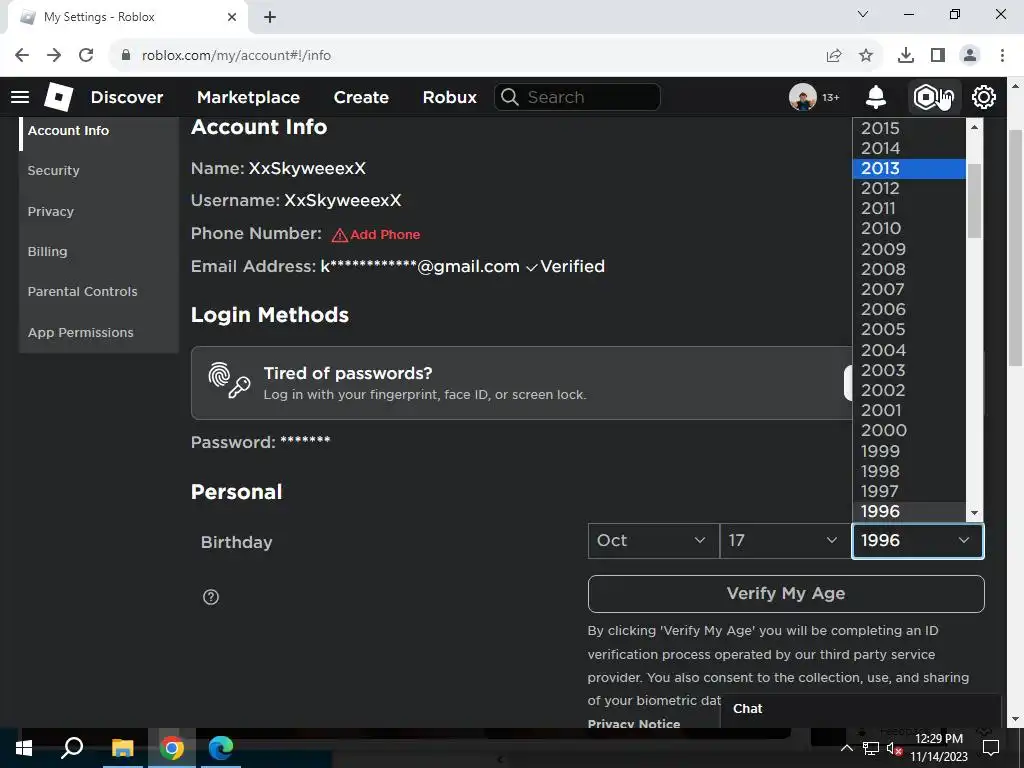The width and height of the screenshot is (1024, 768).
Task: Open the Chrome tab search chevron
Action: (x=863, y=14)
